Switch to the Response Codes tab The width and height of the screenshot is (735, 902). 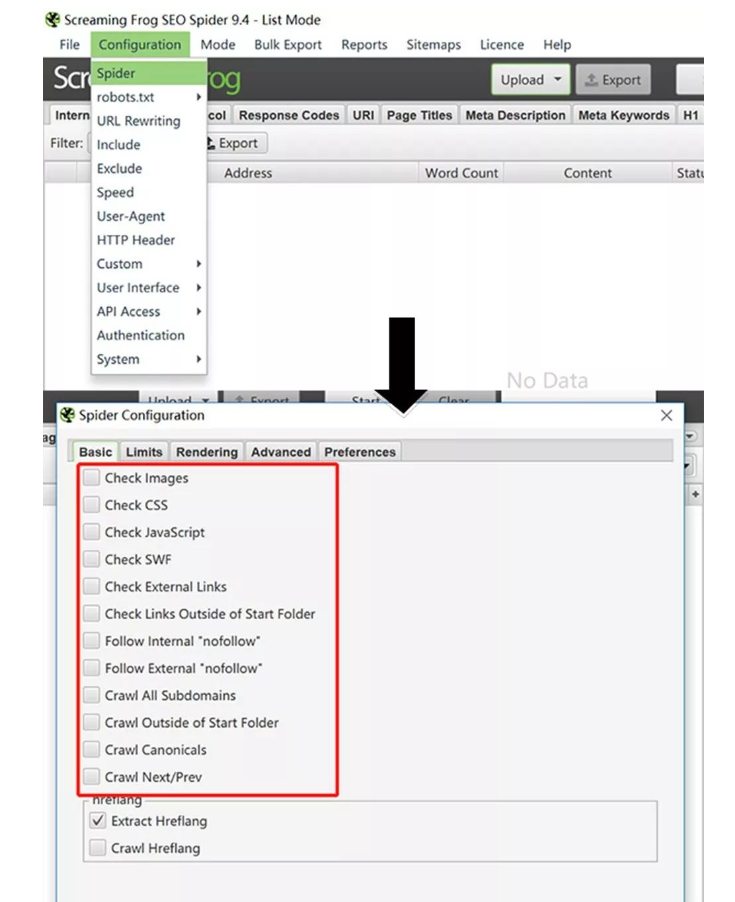(289, 115)
